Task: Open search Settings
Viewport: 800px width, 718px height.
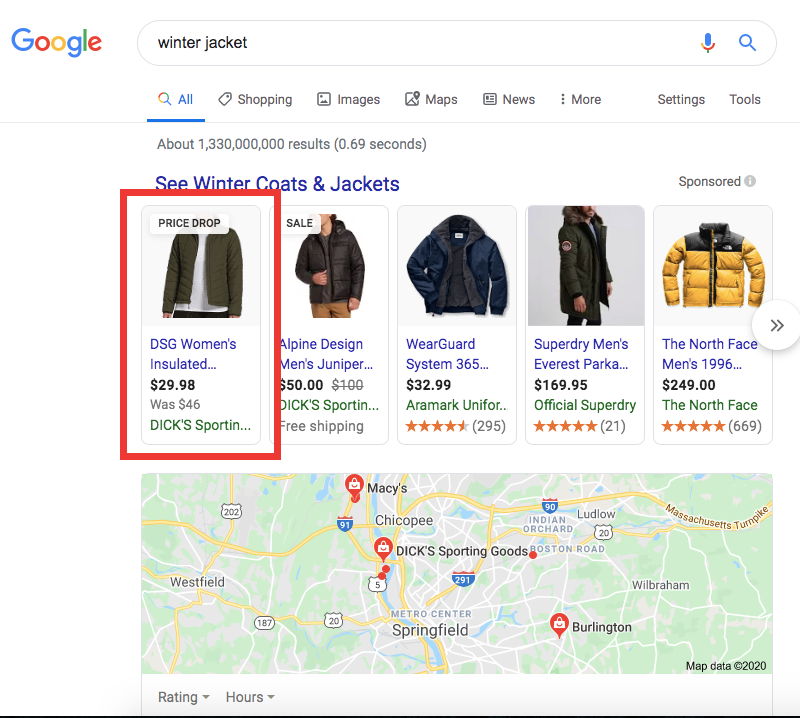Action: [681, 99]
